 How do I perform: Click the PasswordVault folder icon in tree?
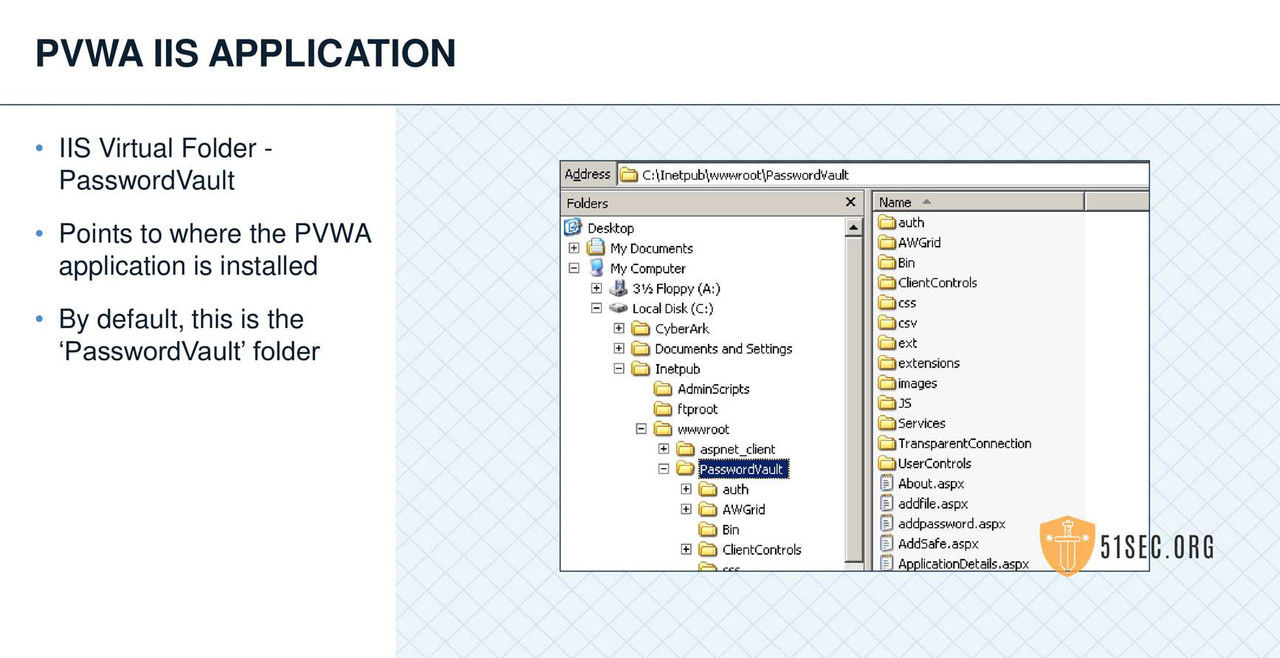686,469
